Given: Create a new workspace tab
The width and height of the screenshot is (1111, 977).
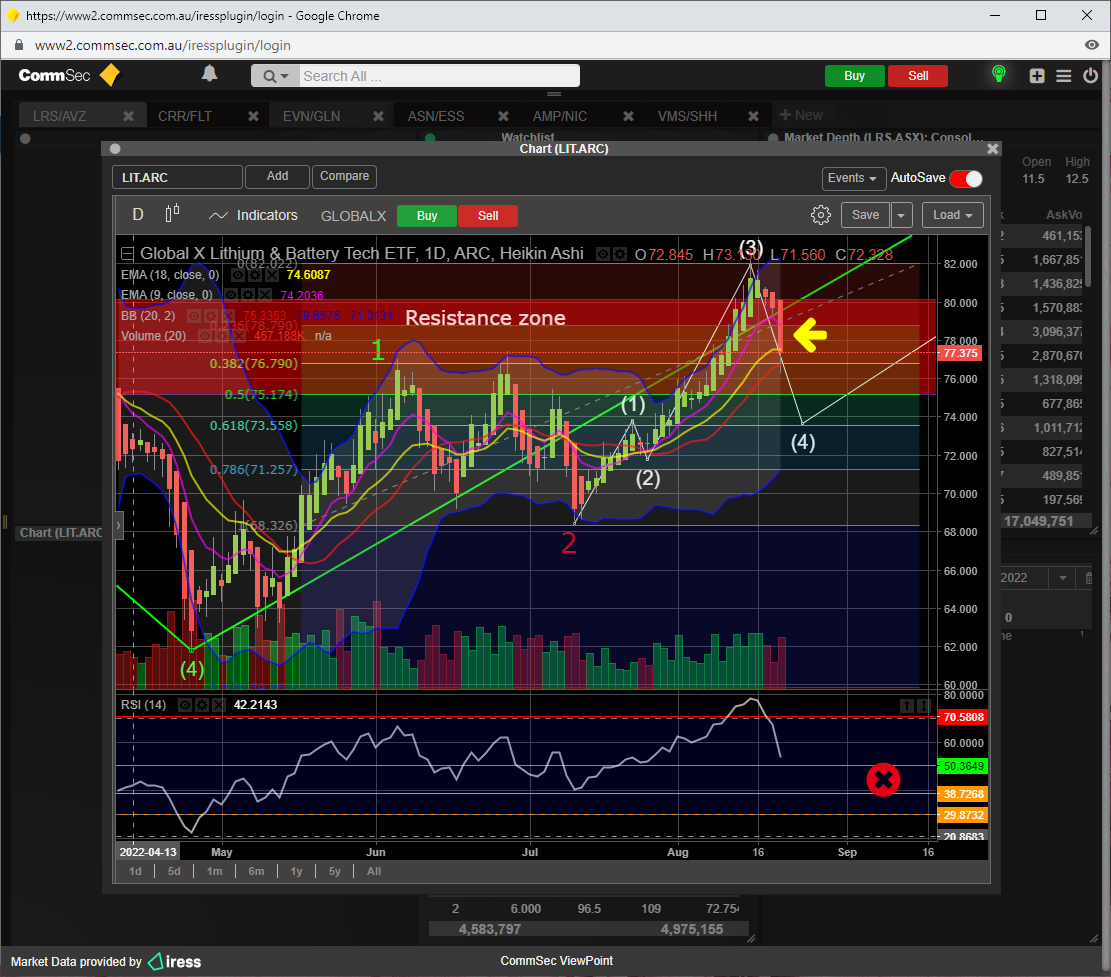Looking at the screenshot, I should coord(801,115).
